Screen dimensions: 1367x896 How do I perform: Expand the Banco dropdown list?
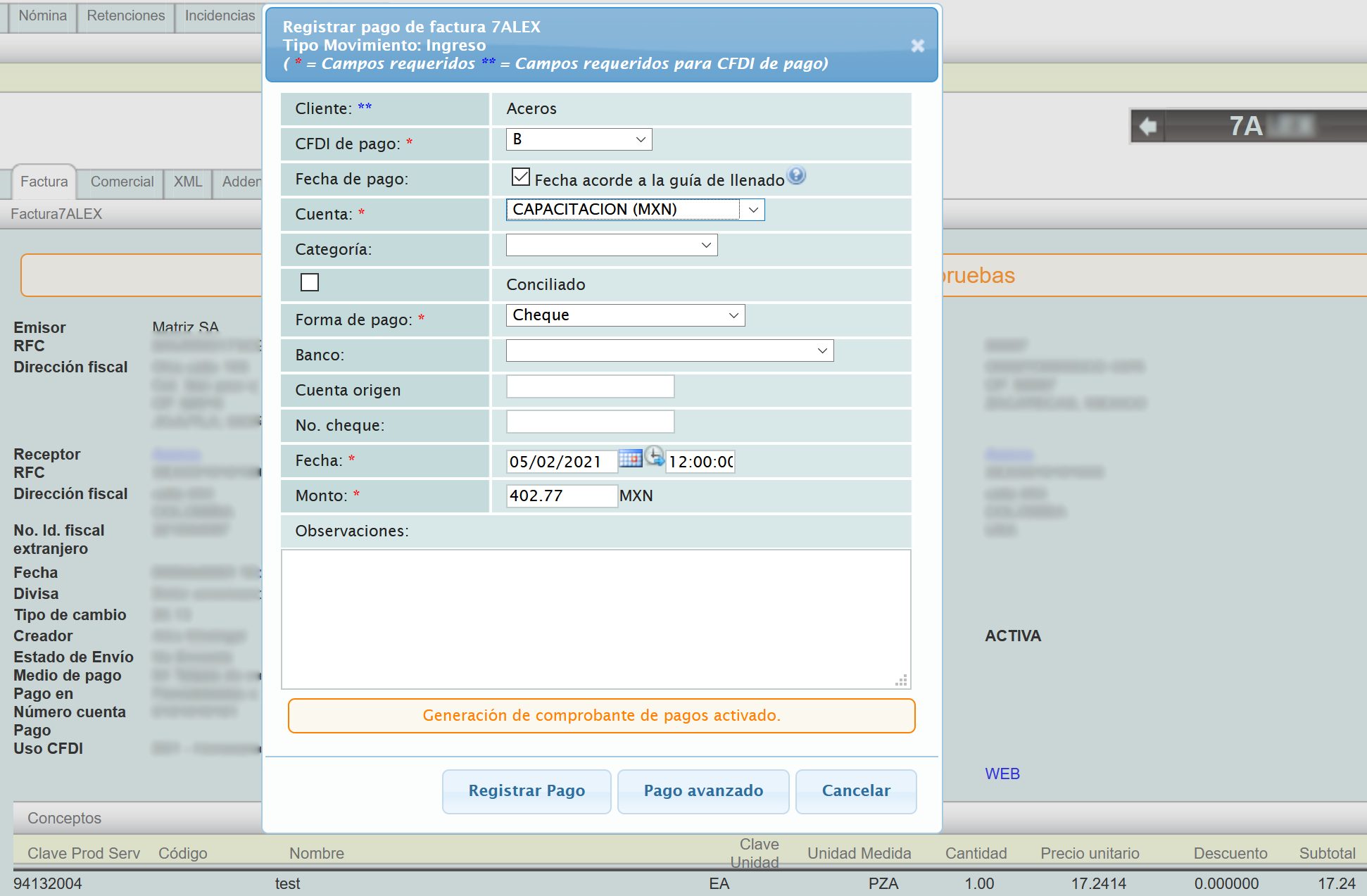pyautogui.click(x=669, y=351)
